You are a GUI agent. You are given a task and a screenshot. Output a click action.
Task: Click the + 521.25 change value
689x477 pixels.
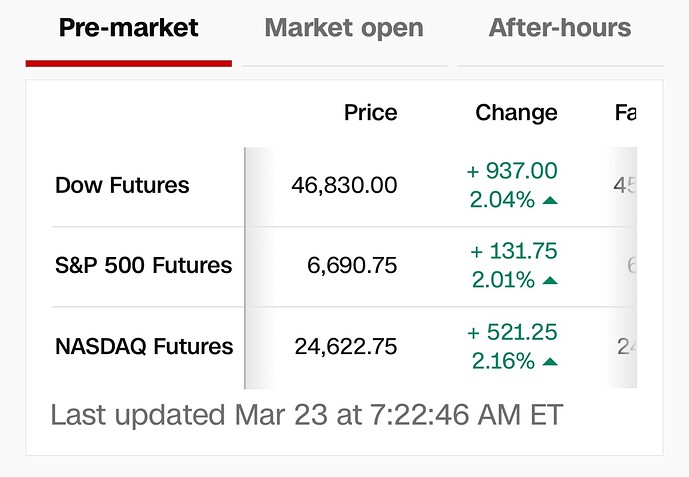point(512,332)
